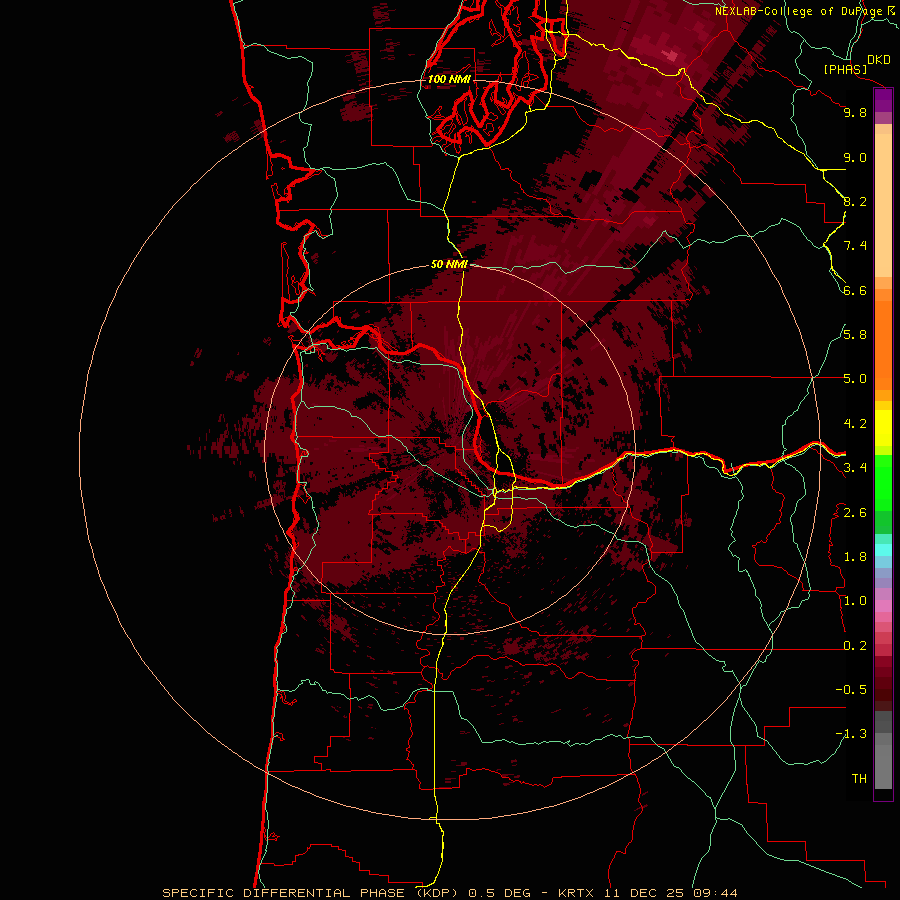Click the 0.2 value on the scale

point(855,646)
